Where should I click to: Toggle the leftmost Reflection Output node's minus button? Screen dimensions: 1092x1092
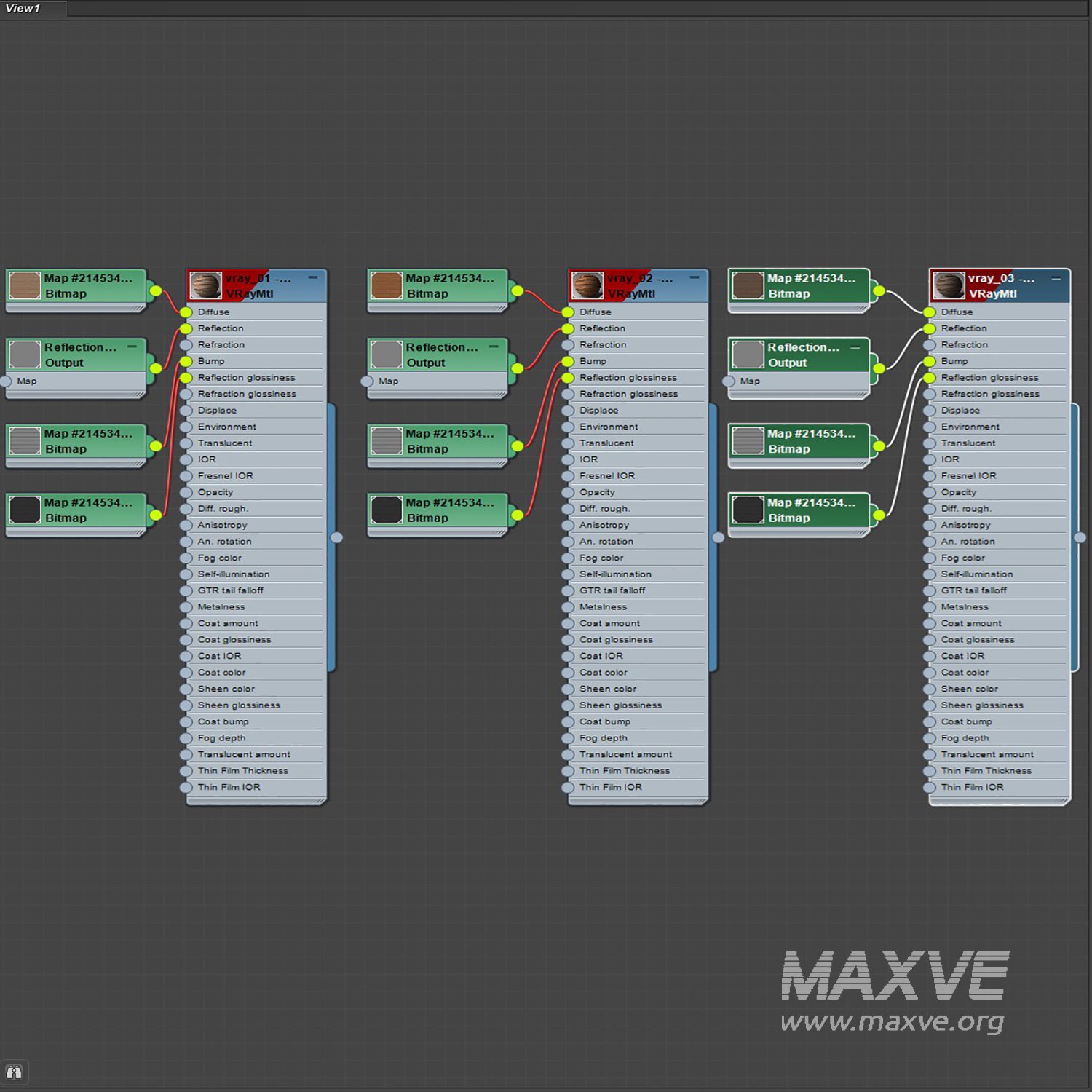tap(132, 347)
